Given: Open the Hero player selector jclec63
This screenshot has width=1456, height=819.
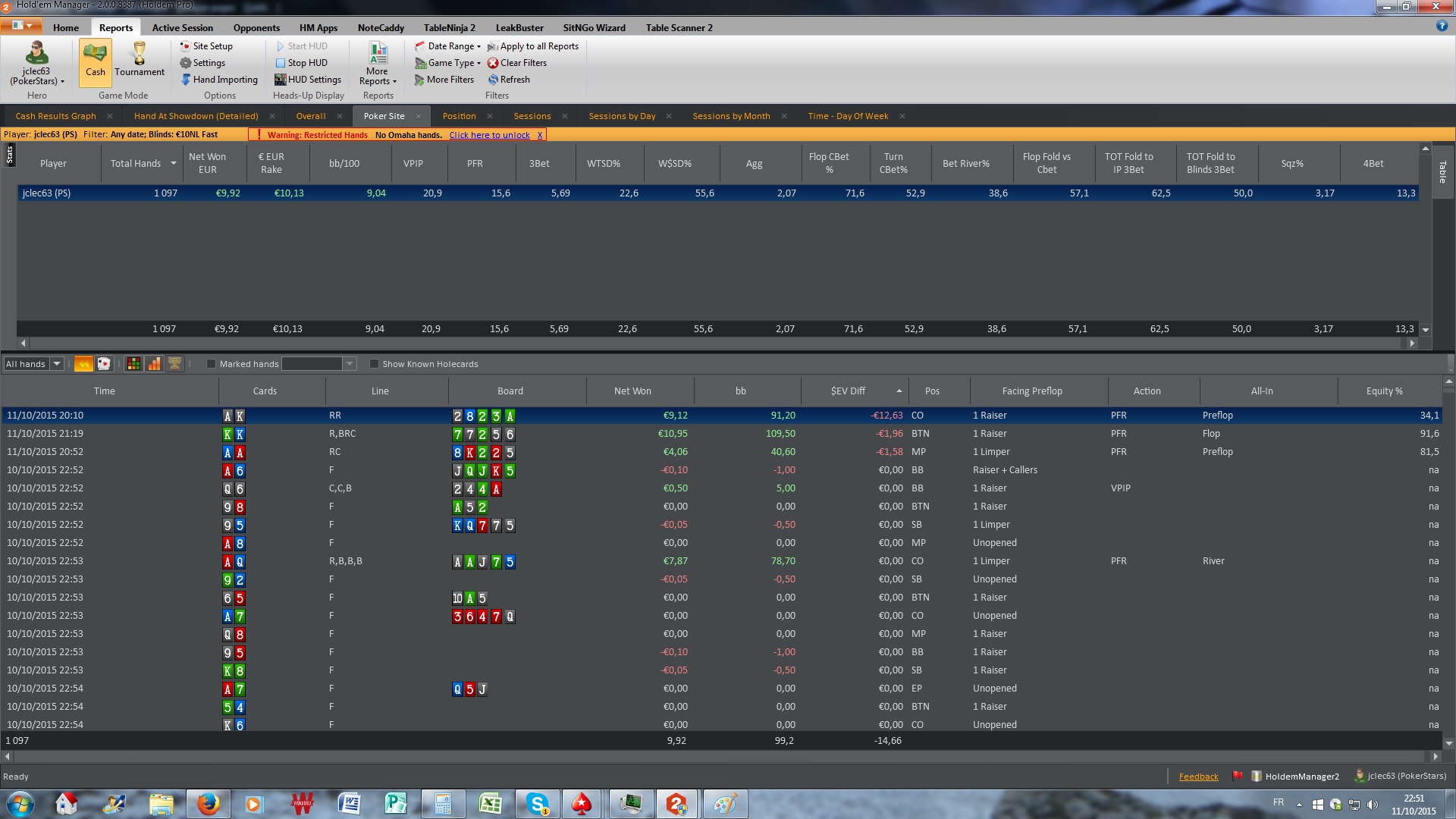Looking at the screenshot, I should (36, 64).
